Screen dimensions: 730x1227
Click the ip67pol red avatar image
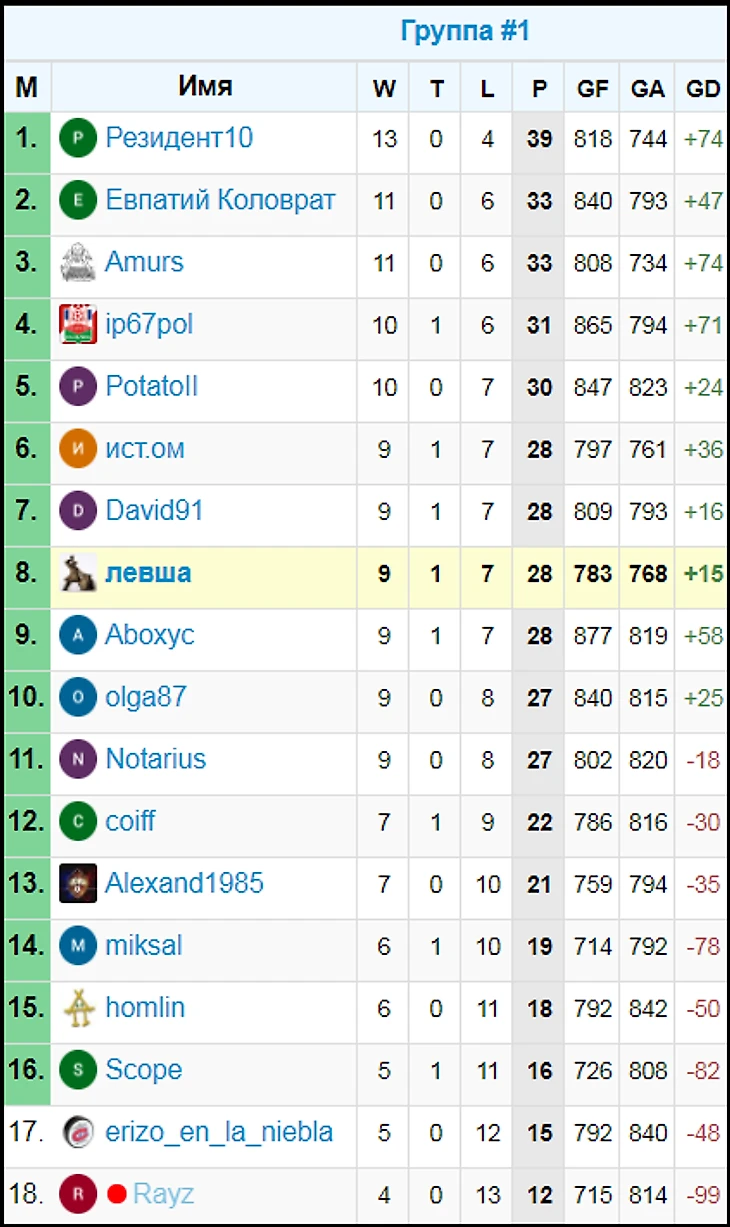point(78,325)
